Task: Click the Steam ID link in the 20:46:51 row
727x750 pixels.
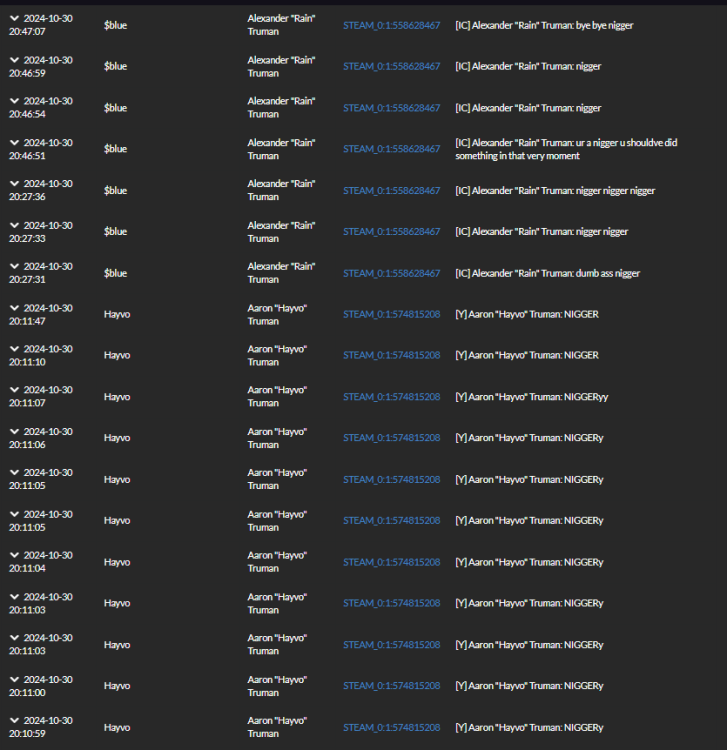Action: [391, 149]
